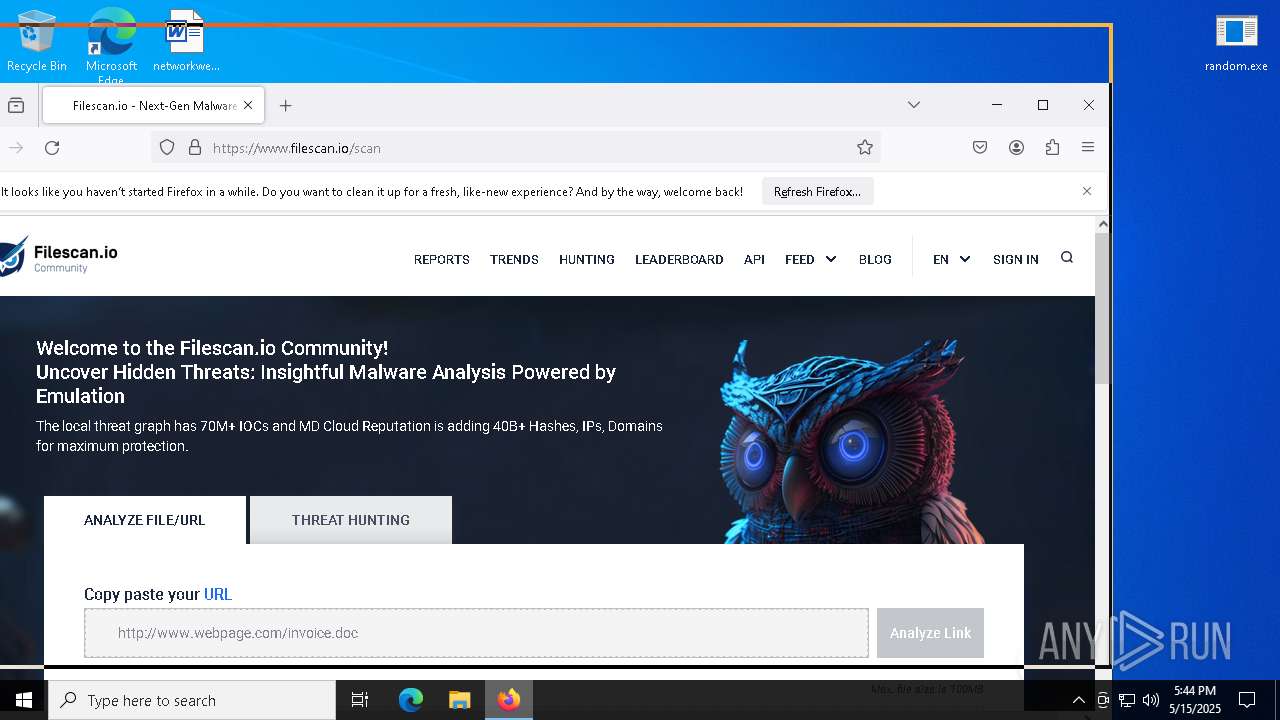Viewport: 1280px width, 720px height.
Task: Open the LEADERBOARD page
Action: pyautogui.click(x=679, y=259)
